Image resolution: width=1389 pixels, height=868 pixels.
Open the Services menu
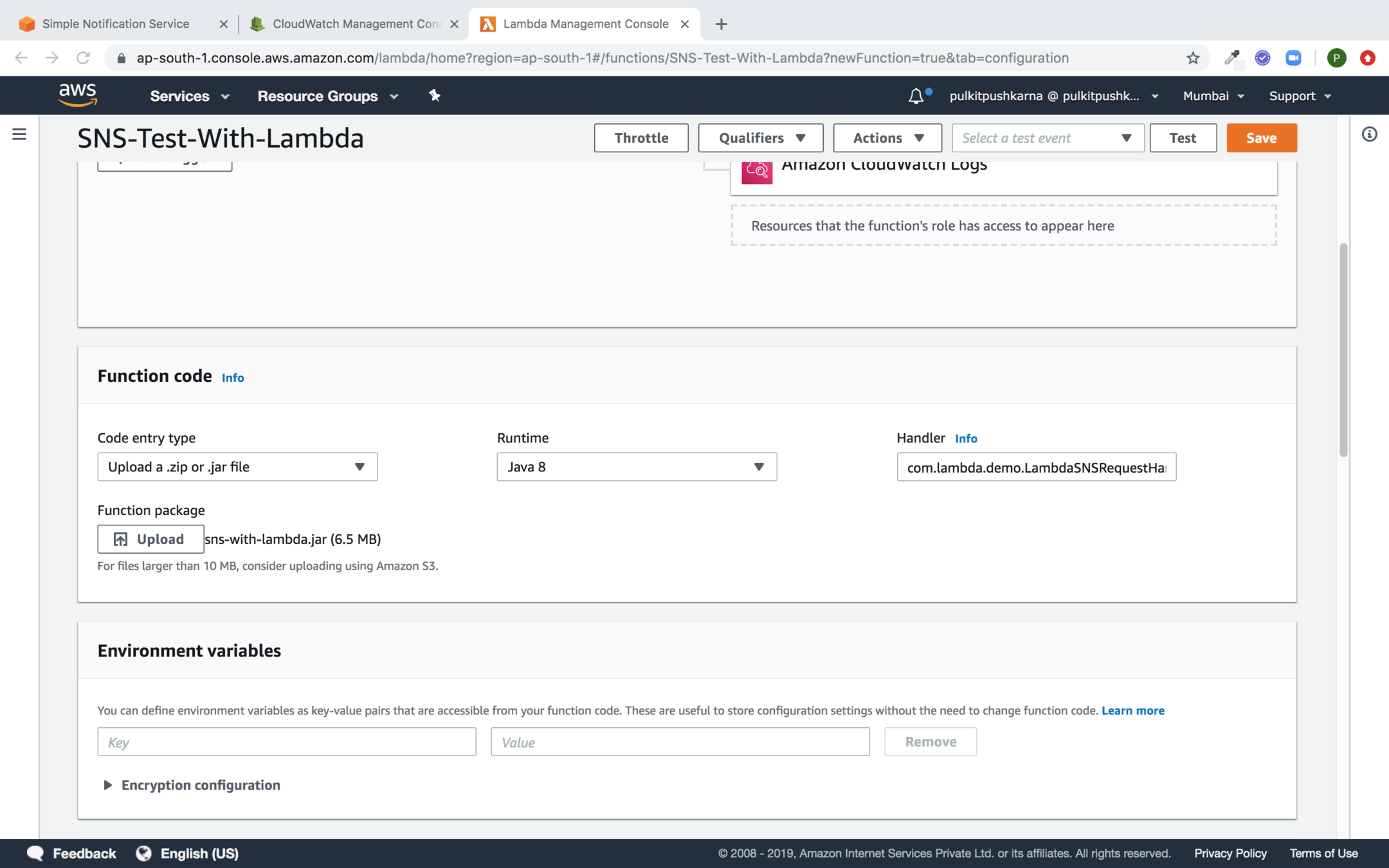pos(189,96)
